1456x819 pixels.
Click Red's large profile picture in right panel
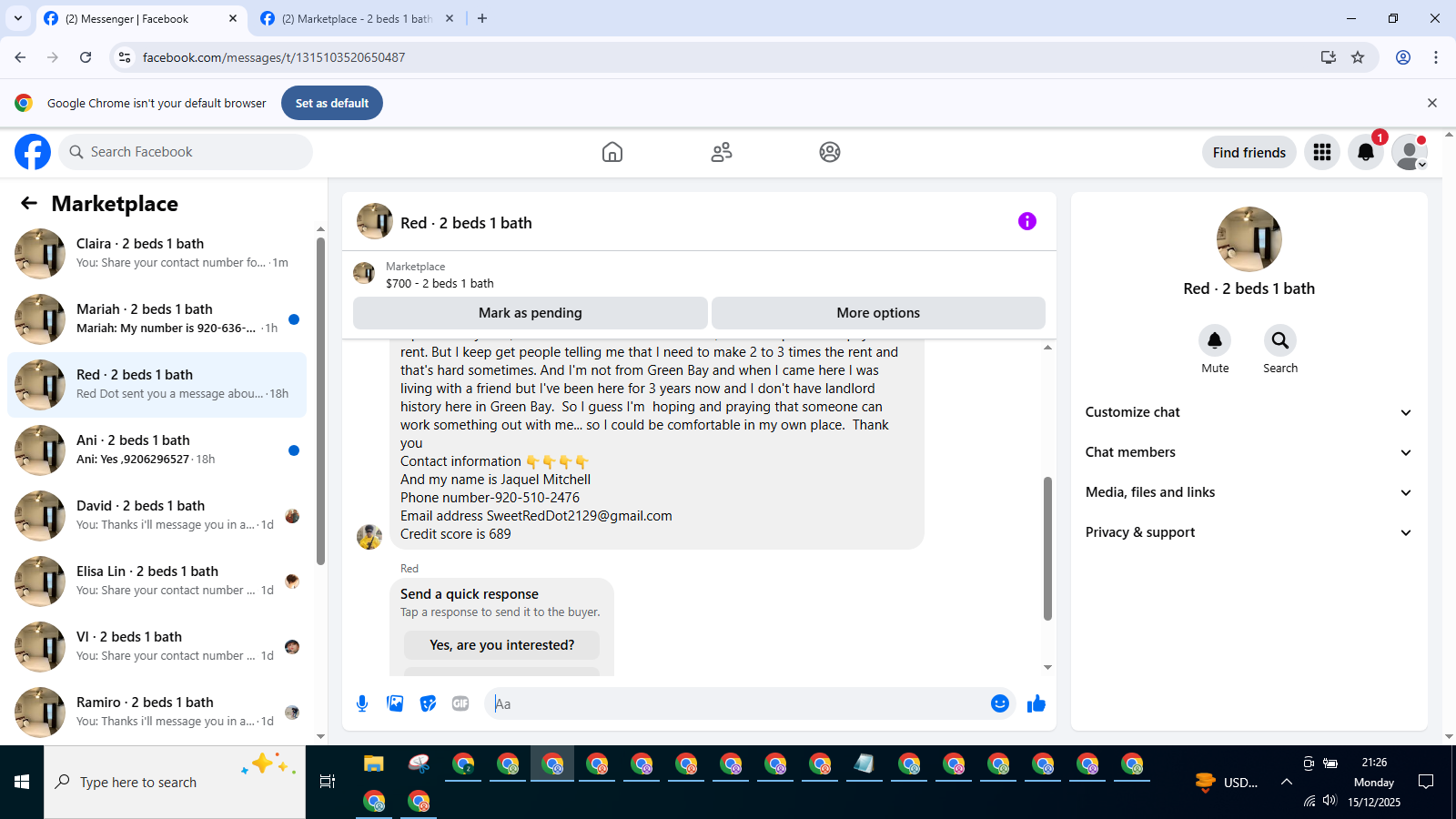pyautogui.click(x=1249, y=239)
